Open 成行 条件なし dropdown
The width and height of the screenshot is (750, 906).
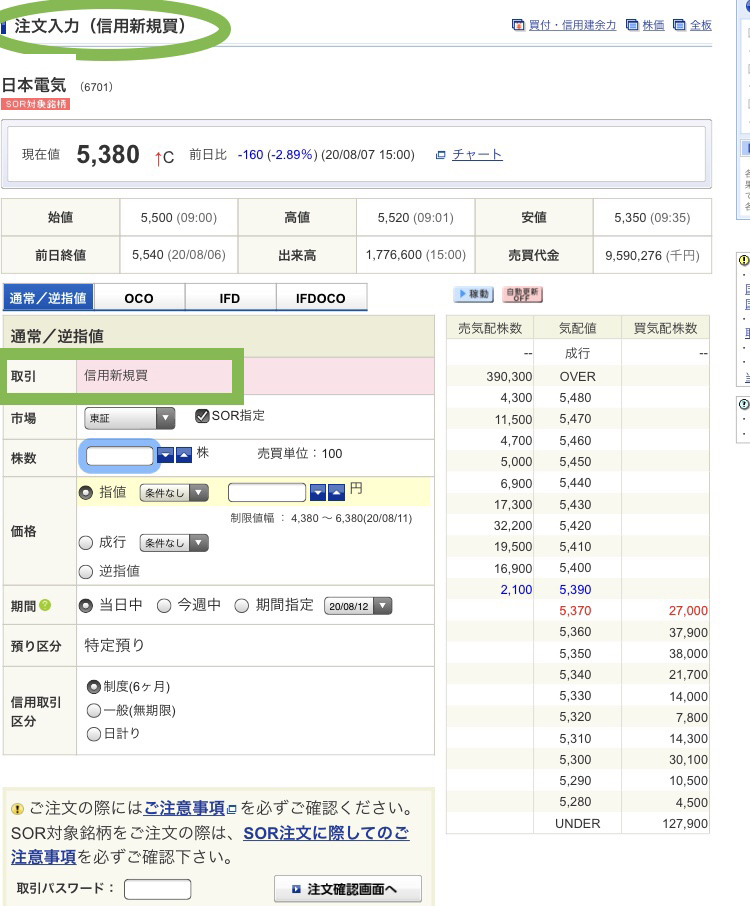pos(174,543)
